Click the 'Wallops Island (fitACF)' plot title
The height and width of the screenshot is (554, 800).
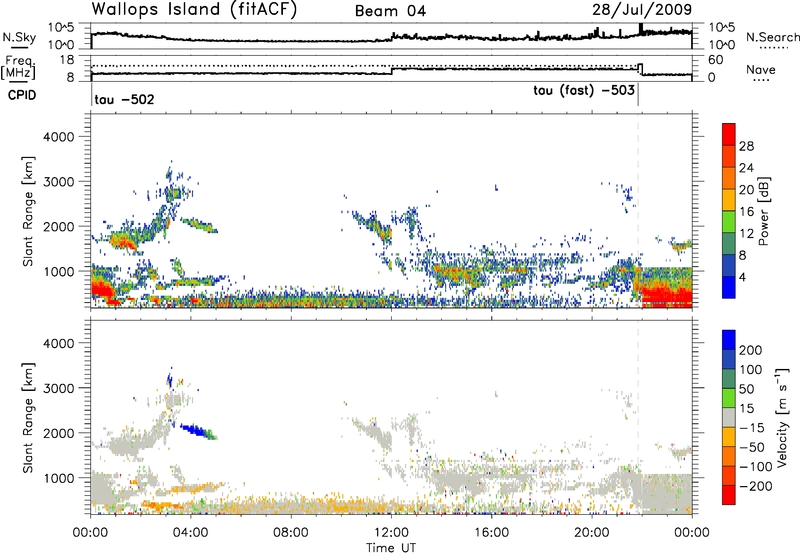[194, 9]
